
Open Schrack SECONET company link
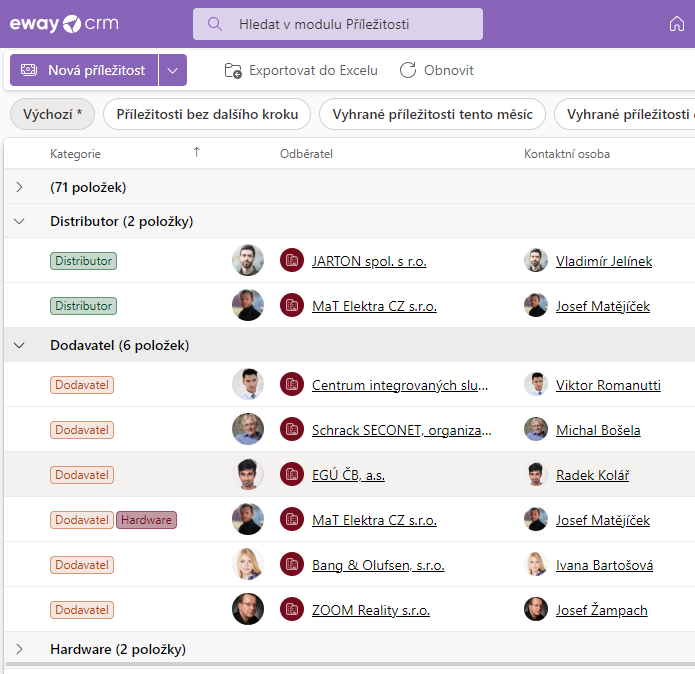coord(401,430)
